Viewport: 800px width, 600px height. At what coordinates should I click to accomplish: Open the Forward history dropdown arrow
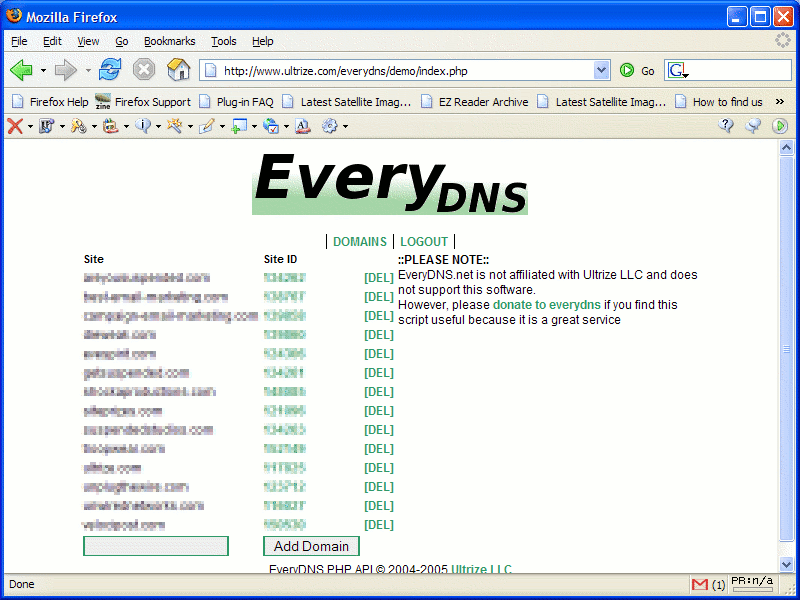tap(88, 70)
